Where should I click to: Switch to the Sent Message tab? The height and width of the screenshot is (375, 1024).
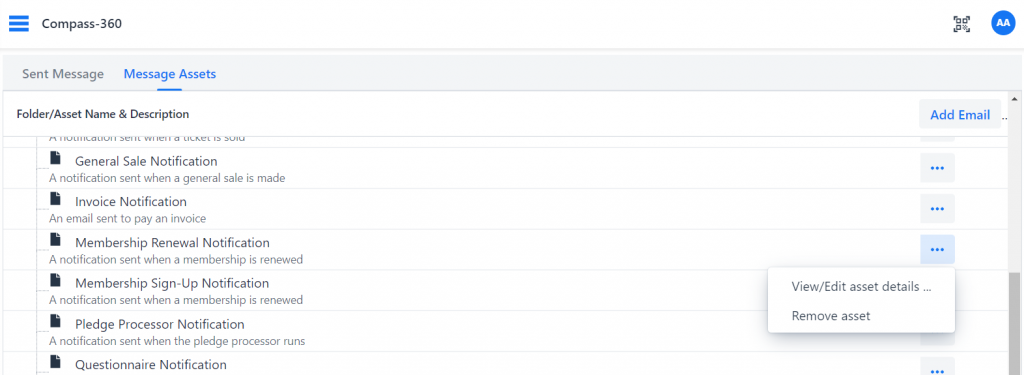[63, 74]
